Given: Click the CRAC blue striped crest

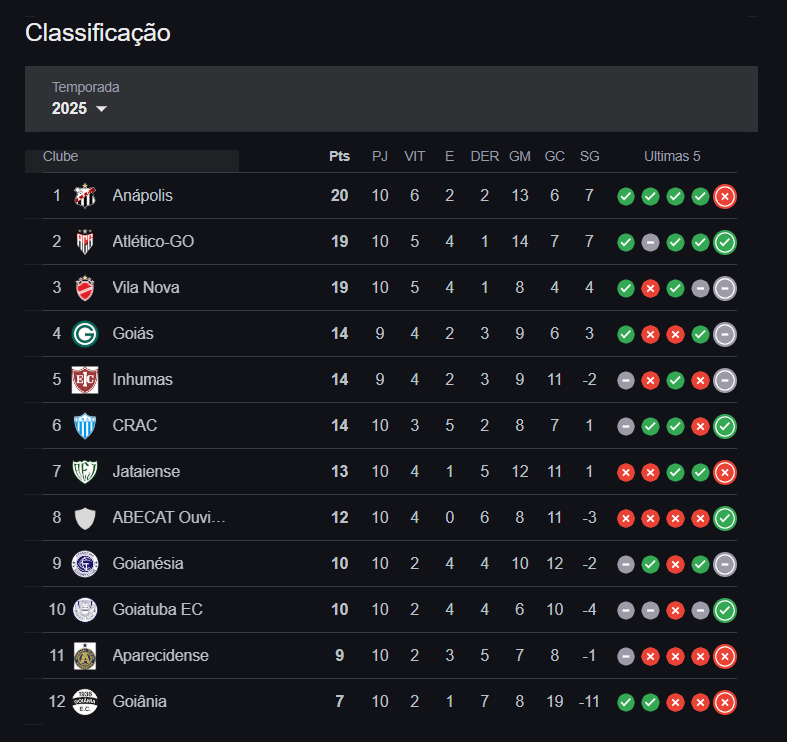Looking at the screenshot, I should (x=85, y=426).
